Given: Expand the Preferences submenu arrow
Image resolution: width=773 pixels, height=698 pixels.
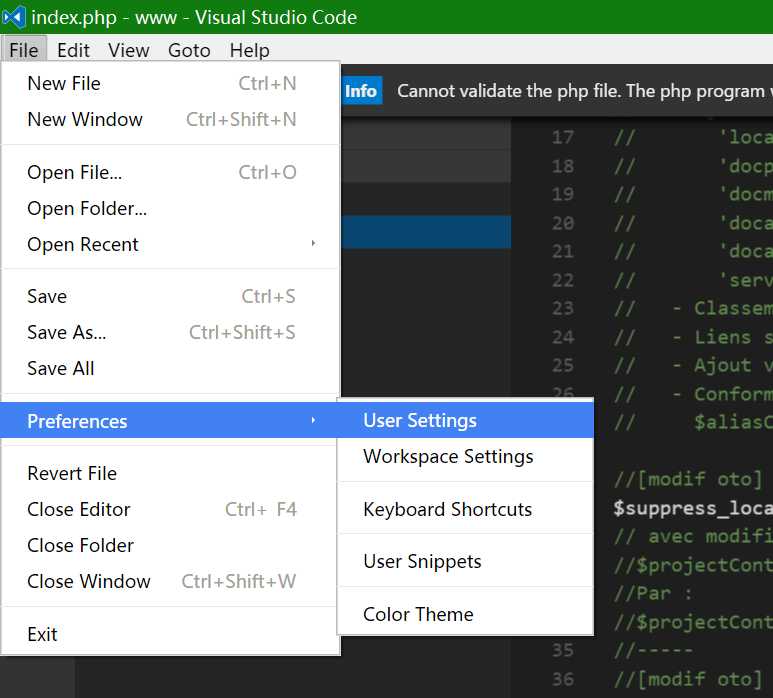Looking at the screenshot, I should [x=313, y=420].
